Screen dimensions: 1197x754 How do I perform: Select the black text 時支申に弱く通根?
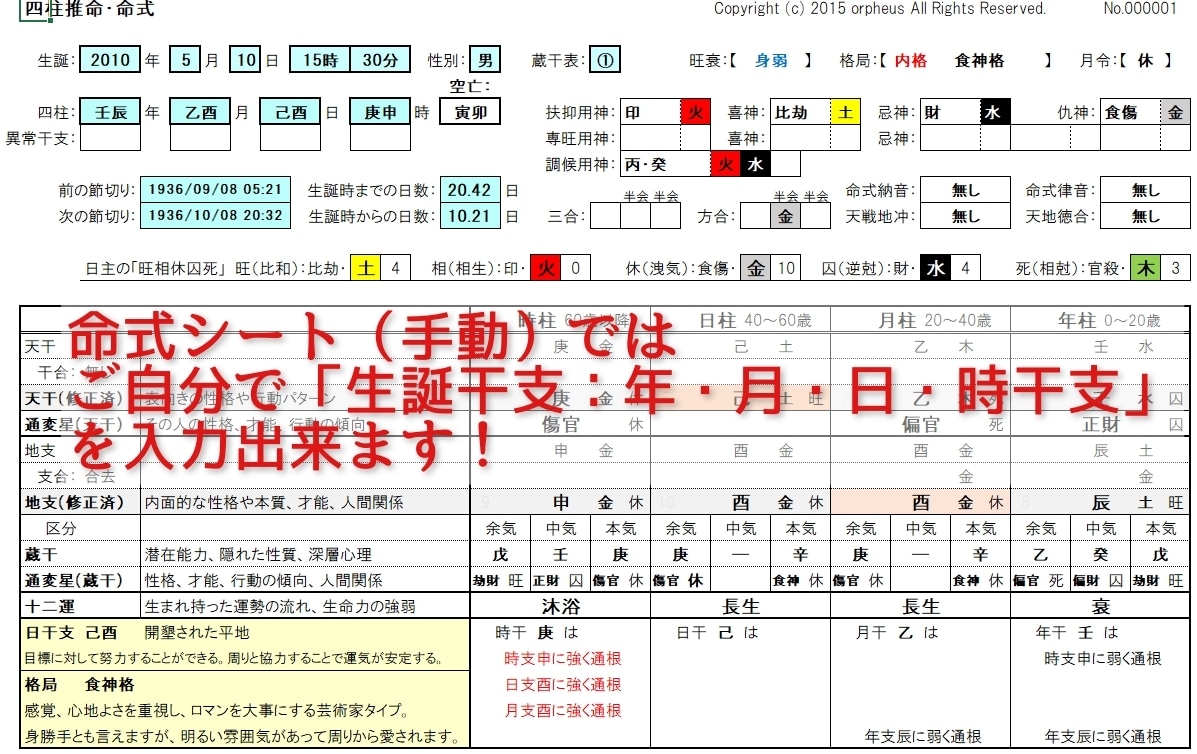click(x=1102, y=658)
